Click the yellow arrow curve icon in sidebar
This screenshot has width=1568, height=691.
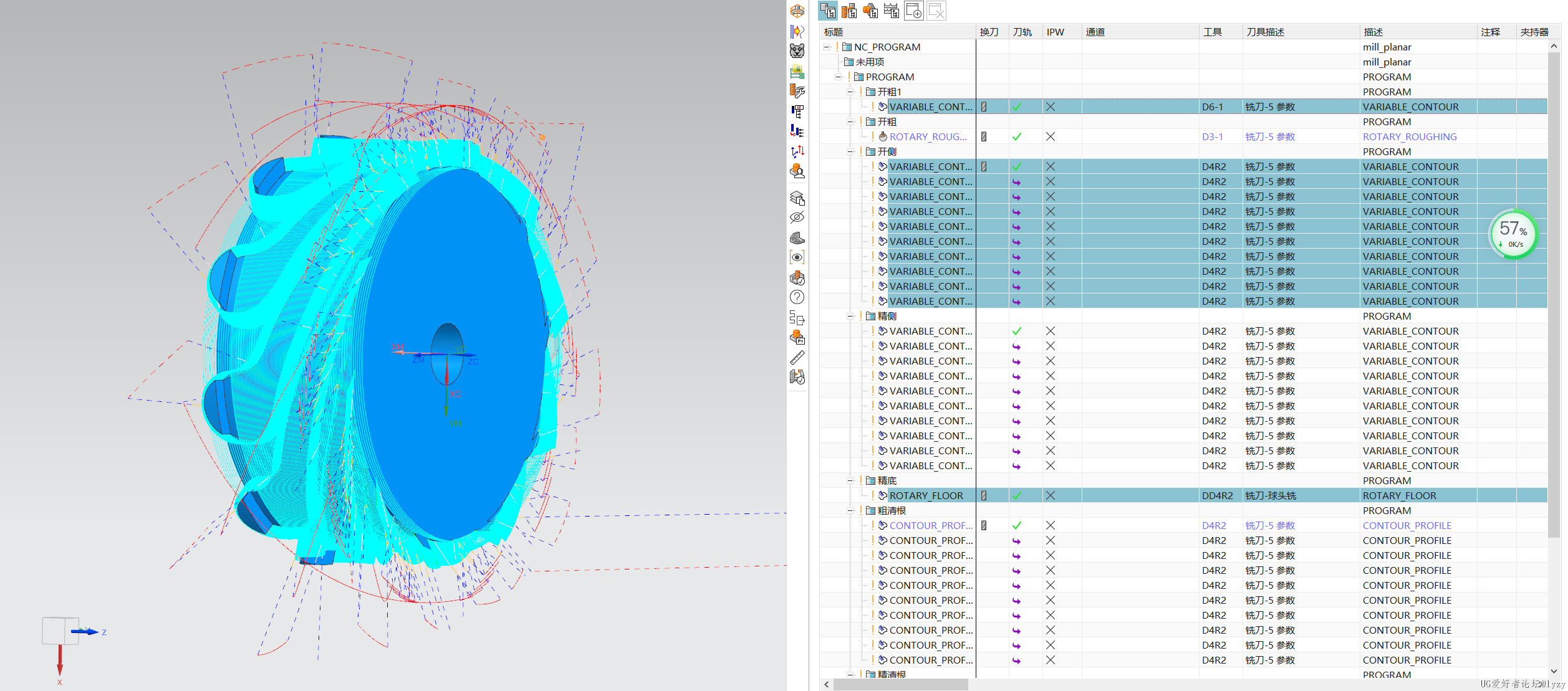pos(797,31)
